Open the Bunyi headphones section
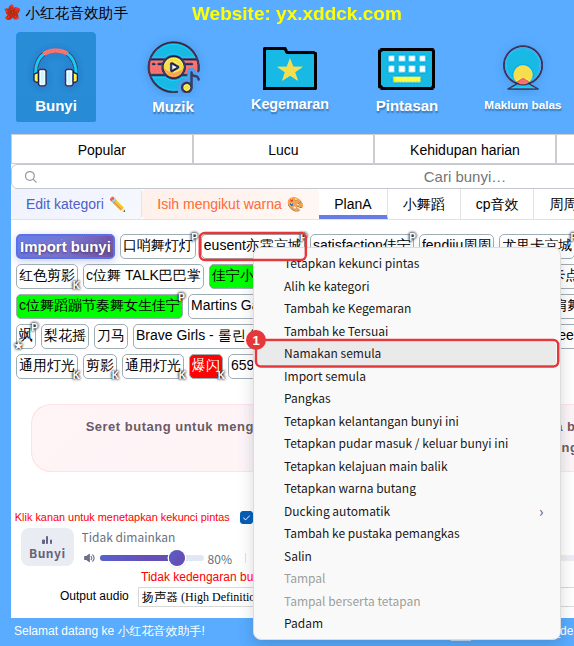Viewport: 574px width, 646px height. (x=56, y=77)
